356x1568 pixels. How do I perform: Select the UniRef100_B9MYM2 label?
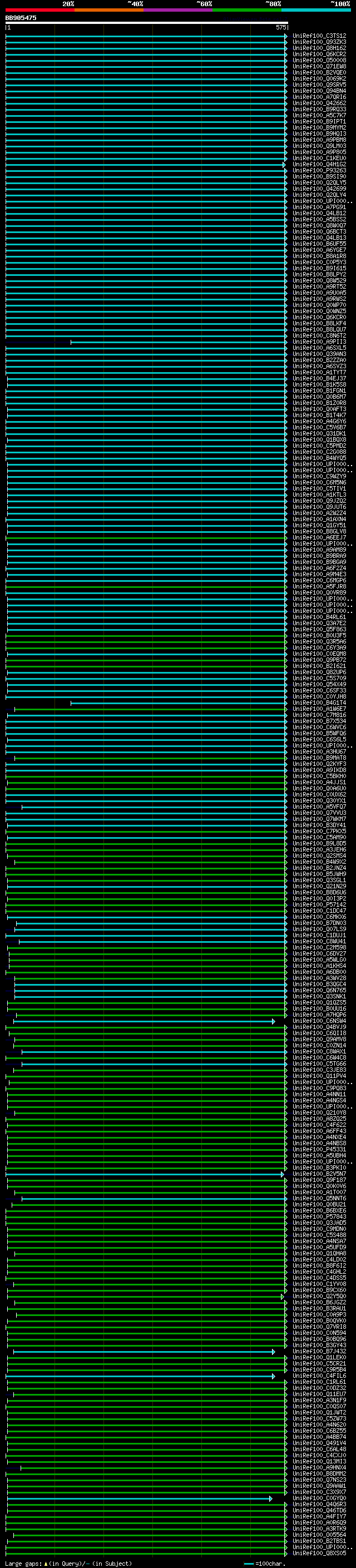[x=319, y=128]
